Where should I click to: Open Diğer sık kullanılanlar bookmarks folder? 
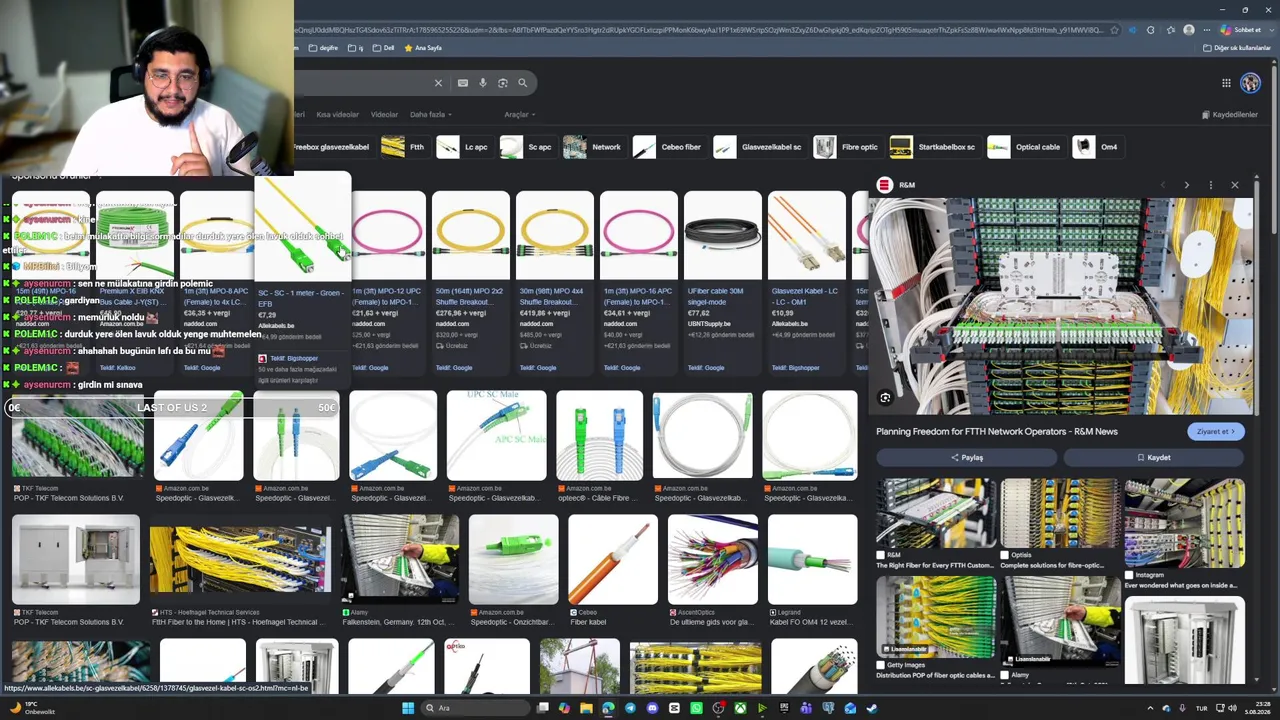click(1236, 48)
